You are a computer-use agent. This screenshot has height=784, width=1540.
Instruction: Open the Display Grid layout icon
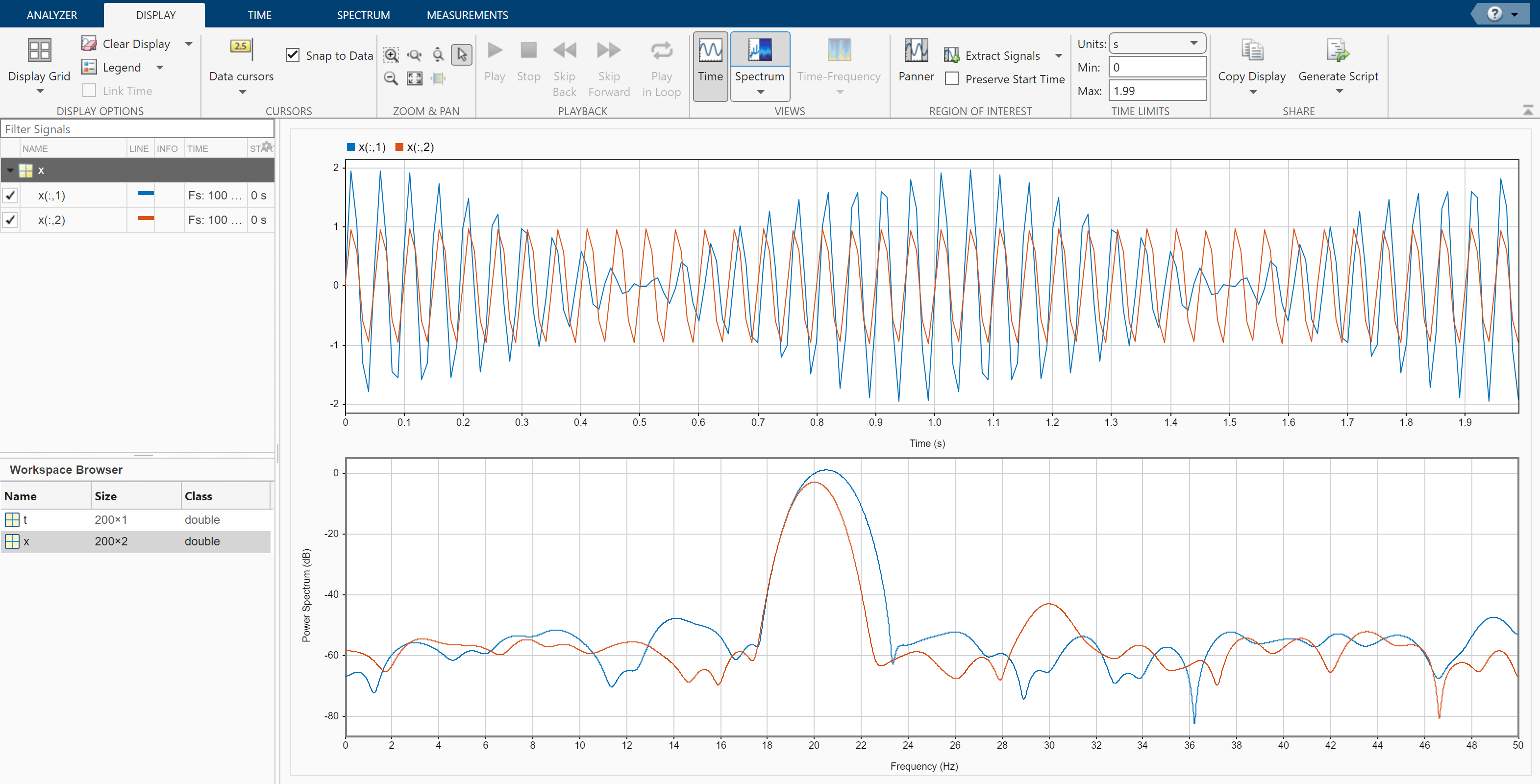click(40, 50)
